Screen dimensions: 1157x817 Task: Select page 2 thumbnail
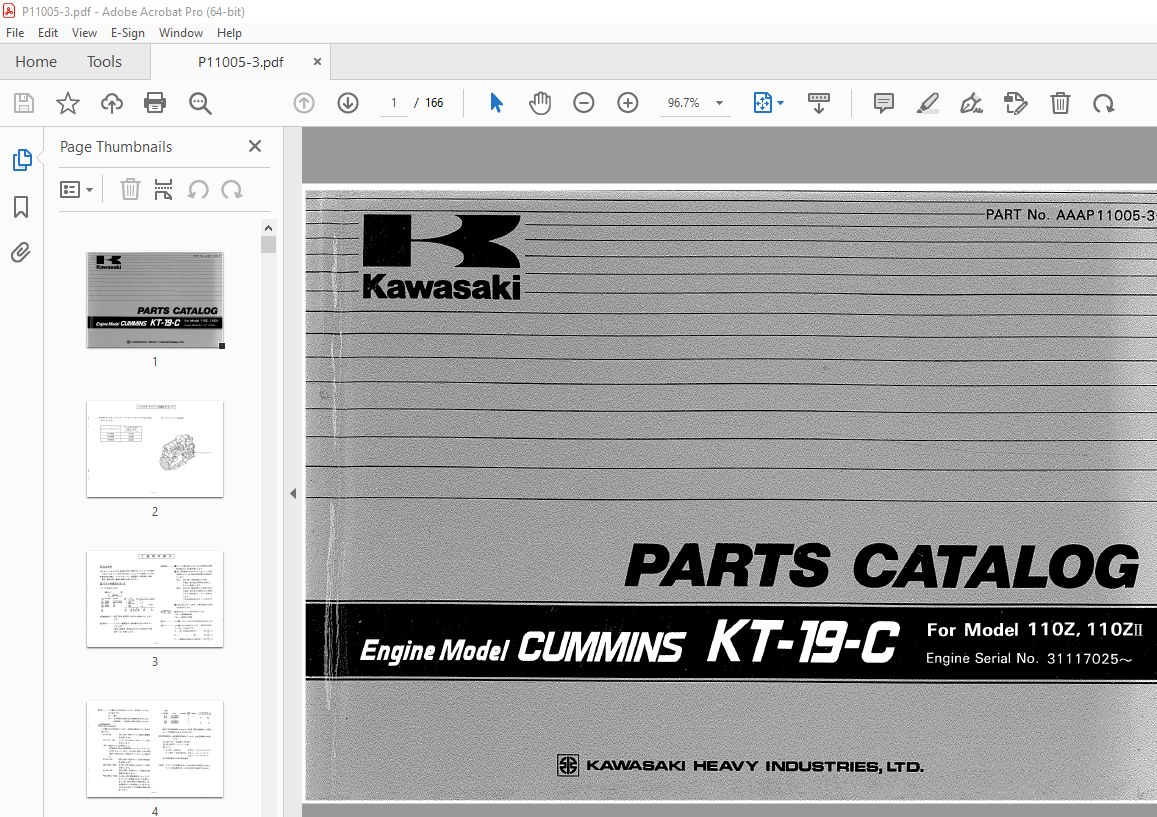(155, 449)
